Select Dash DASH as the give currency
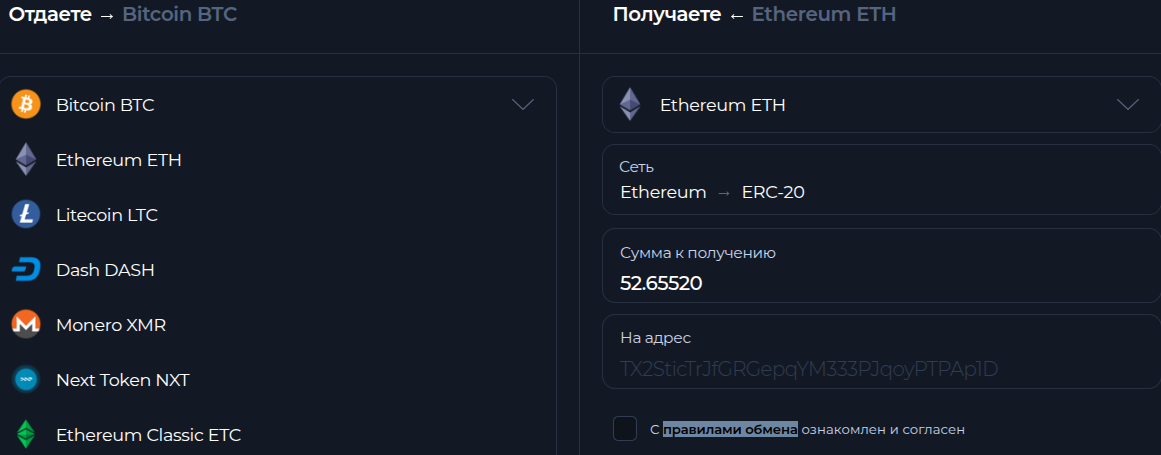The image size is (1161, 455). pyautogui.click(x=278, y=270)
